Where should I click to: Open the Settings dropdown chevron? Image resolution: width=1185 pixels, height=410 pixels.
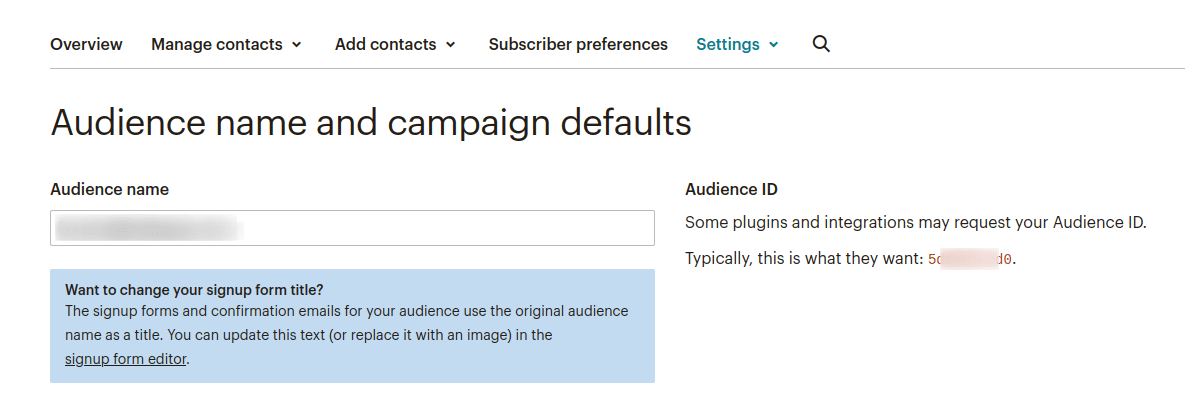(x=774, y=45)
